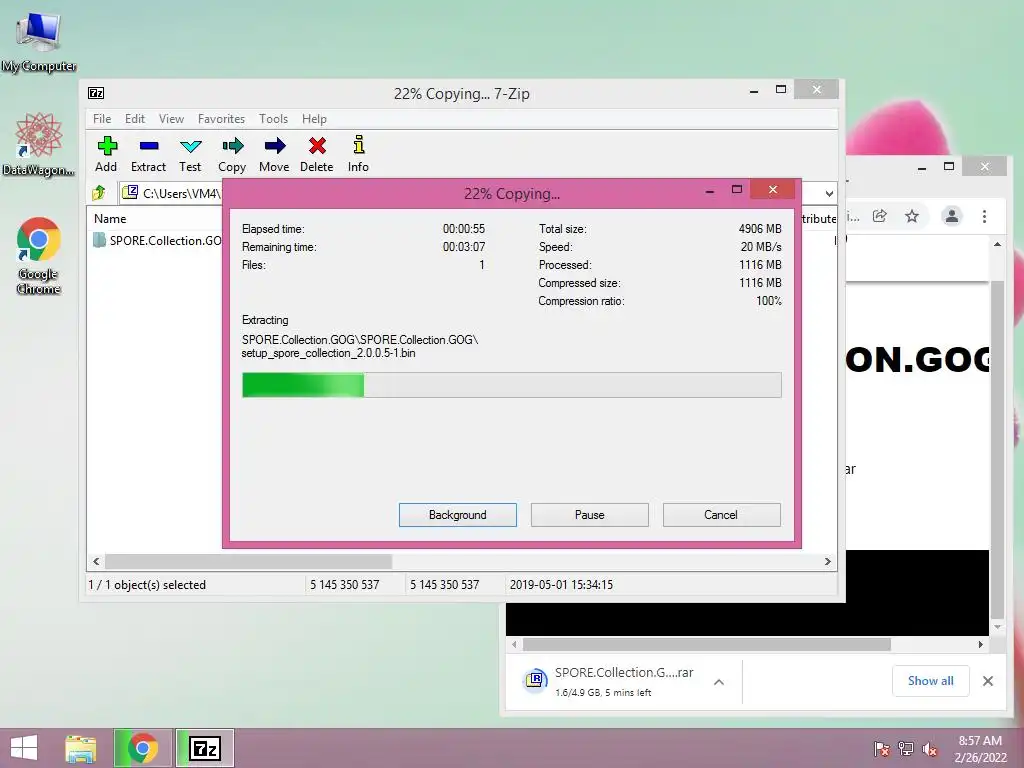Select the Google Chrome desktop shortcut

pos(39,256)
